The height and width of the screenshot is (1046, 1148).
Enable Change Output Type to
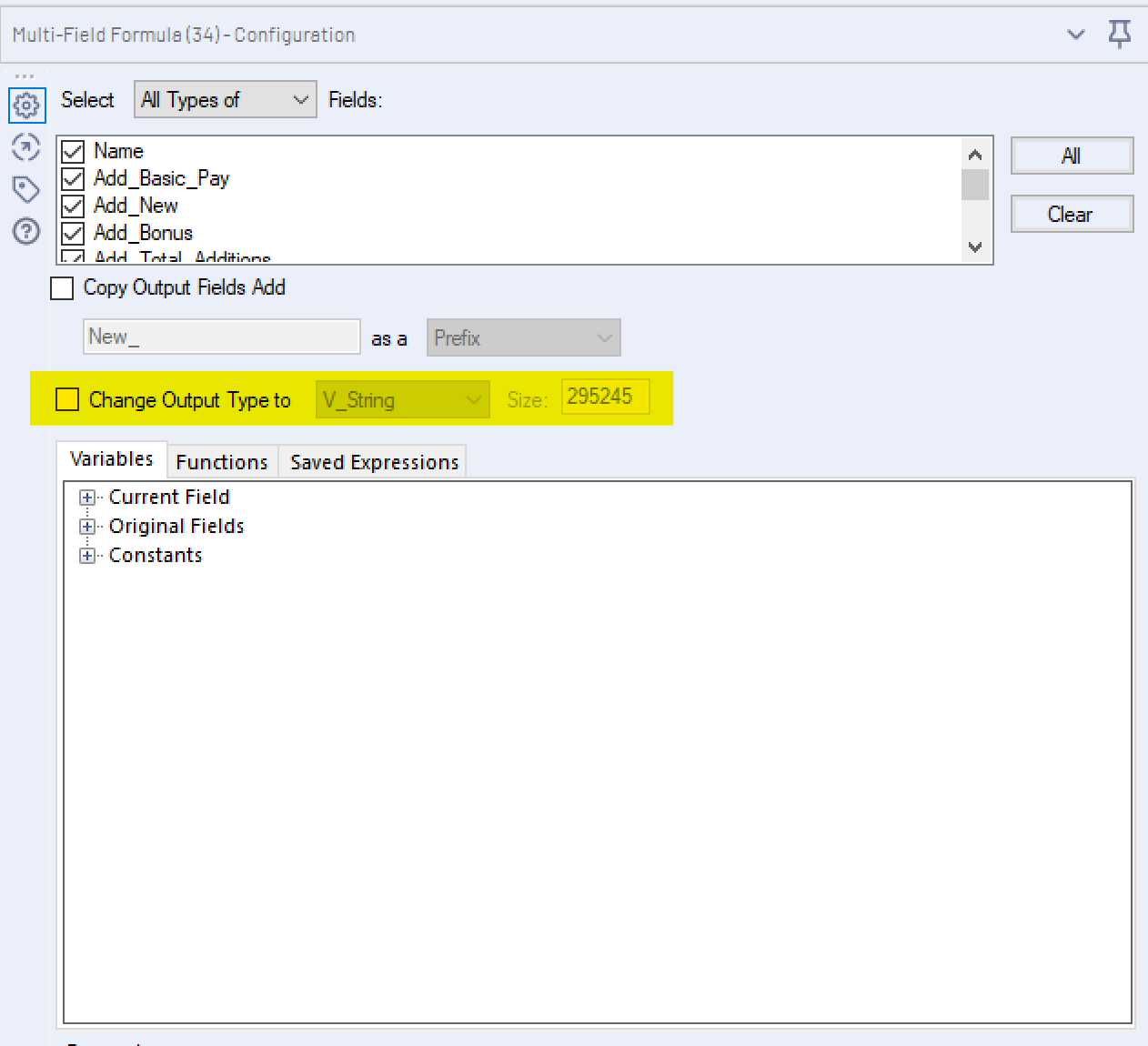(66, 399)
